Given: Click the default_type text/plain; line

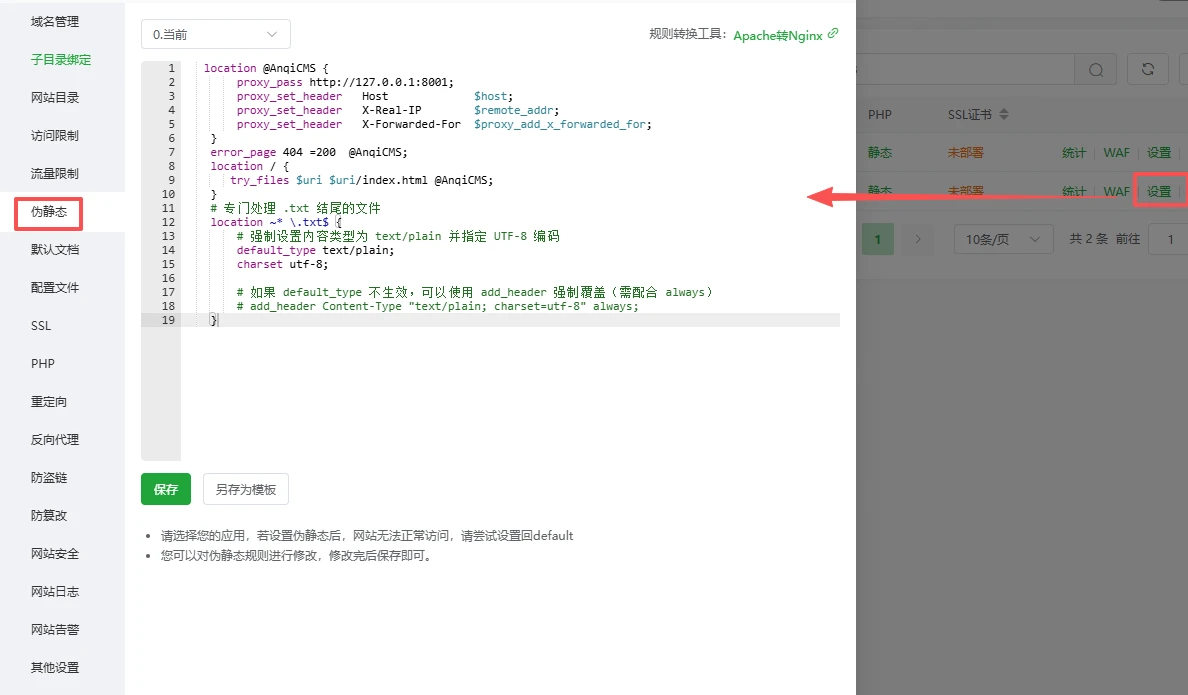Looking at the screenshot, I should (315, 250).
